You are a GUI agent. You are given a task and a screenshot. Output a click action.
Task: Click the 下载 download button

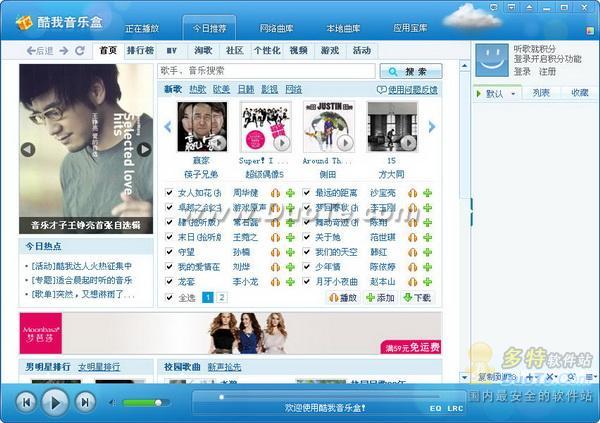[417, 298]
